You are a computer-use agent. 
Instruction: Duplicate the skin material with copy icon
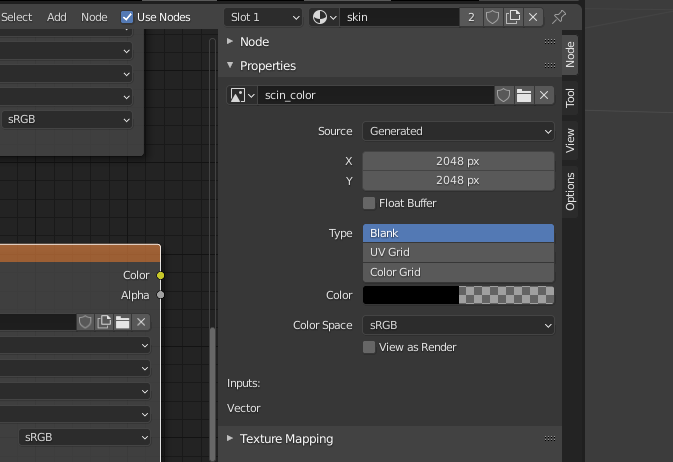coord(513,17)
